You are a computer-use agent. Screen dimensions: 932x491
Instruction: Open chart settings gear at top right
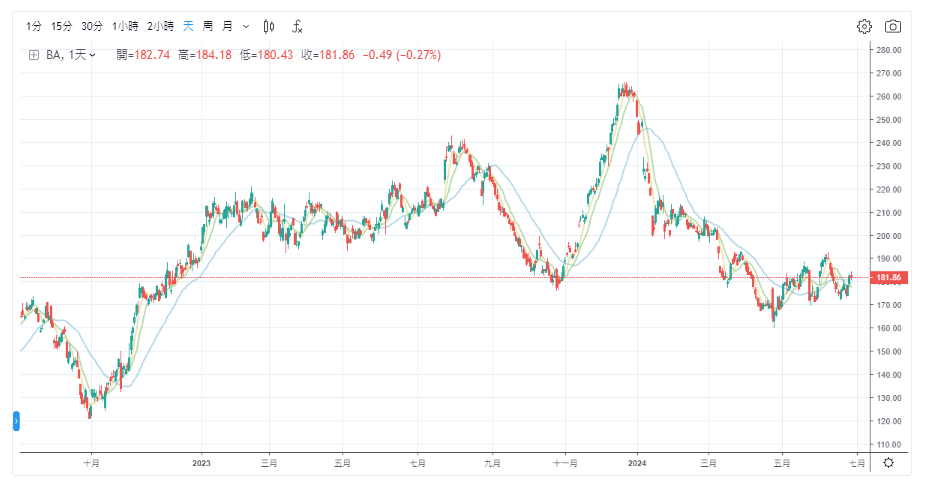point(864,26)
